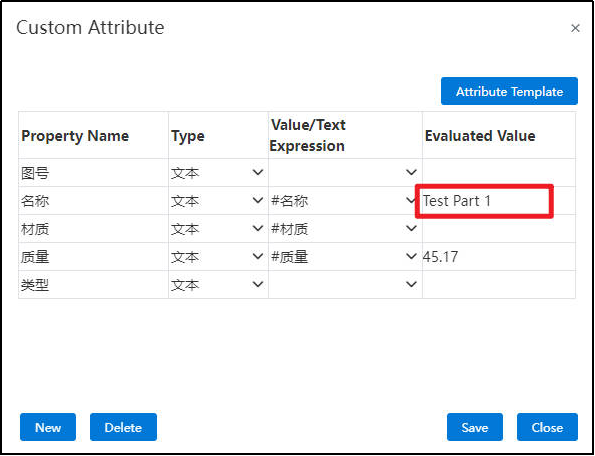595x456 pixels.
Task: Save the custom attributes
Action: (x=475, y=427)
